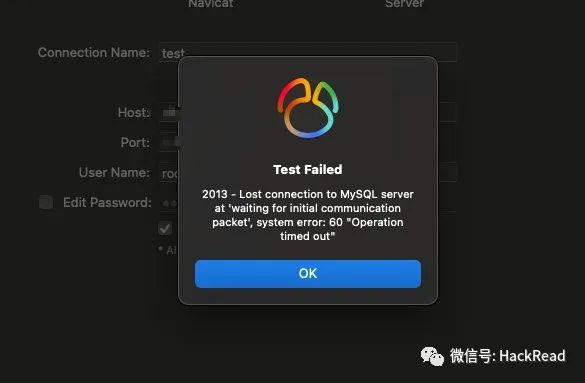Click the WeChat icon in the watermark
The width and height of the screenshot is (585, 383).
(x=432, y=356)
